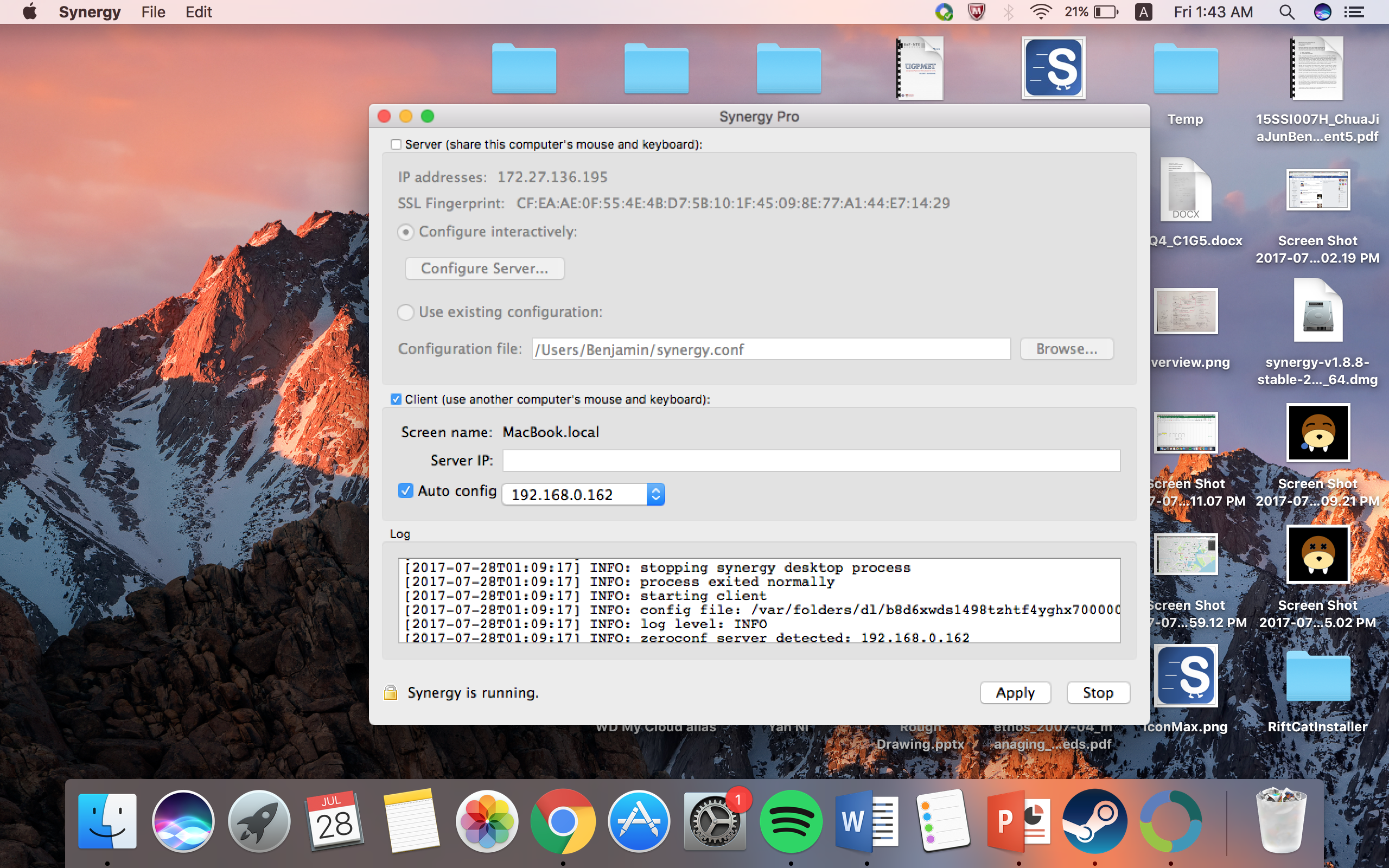This screenshot has height=868, width=1389.
Task: Open the Trash in the Dock
Action: coord(1281,821)
